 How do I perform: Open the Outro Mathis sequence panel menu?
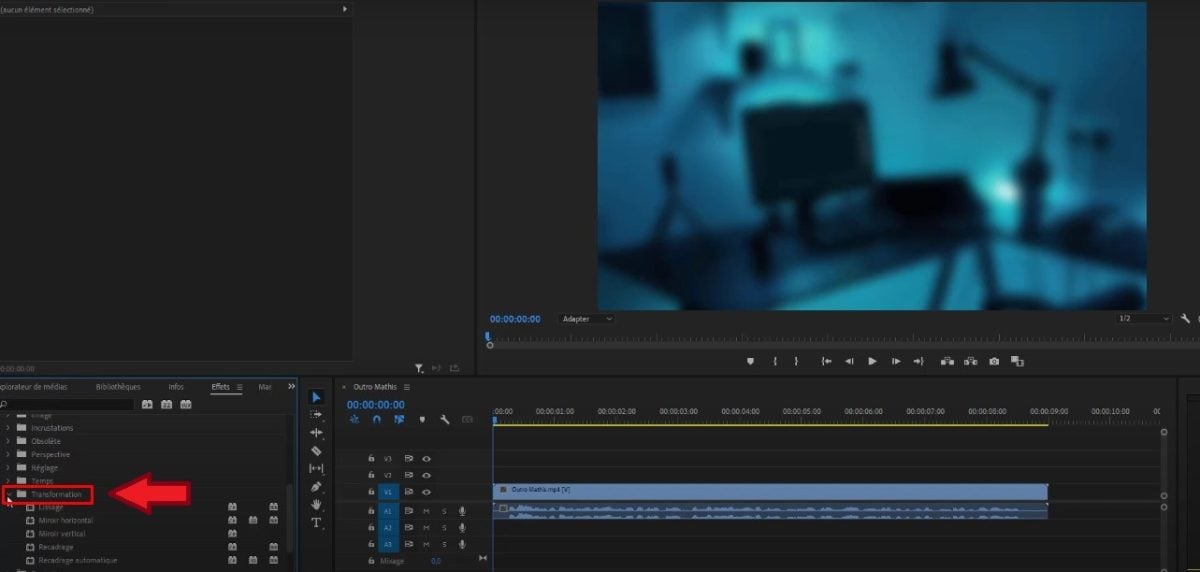point(407,387)
